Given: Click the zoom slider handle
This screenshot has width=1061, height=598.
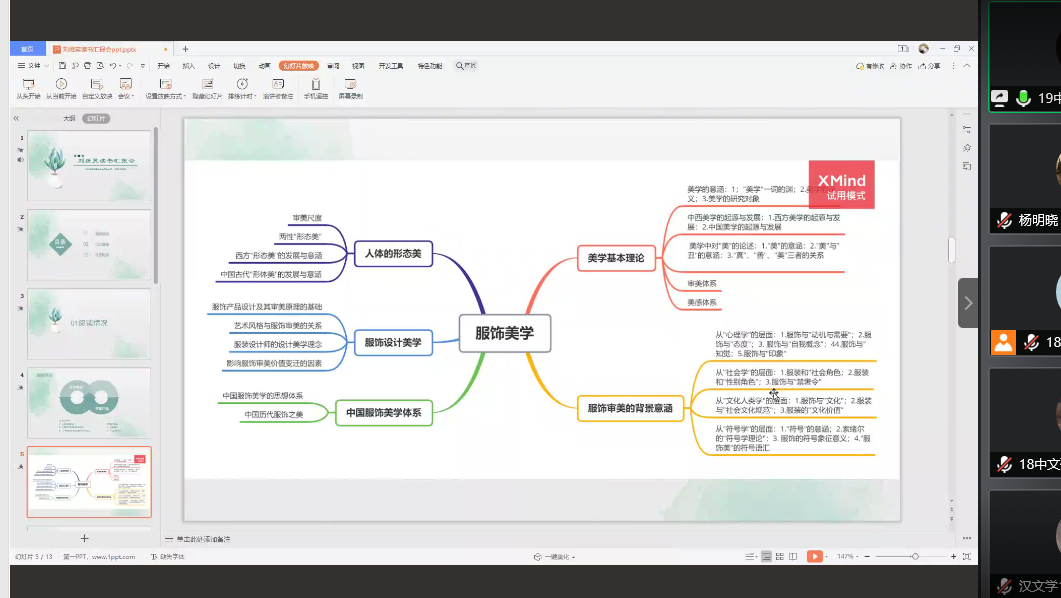Looking at the screenshot, I should pos(915,557).
